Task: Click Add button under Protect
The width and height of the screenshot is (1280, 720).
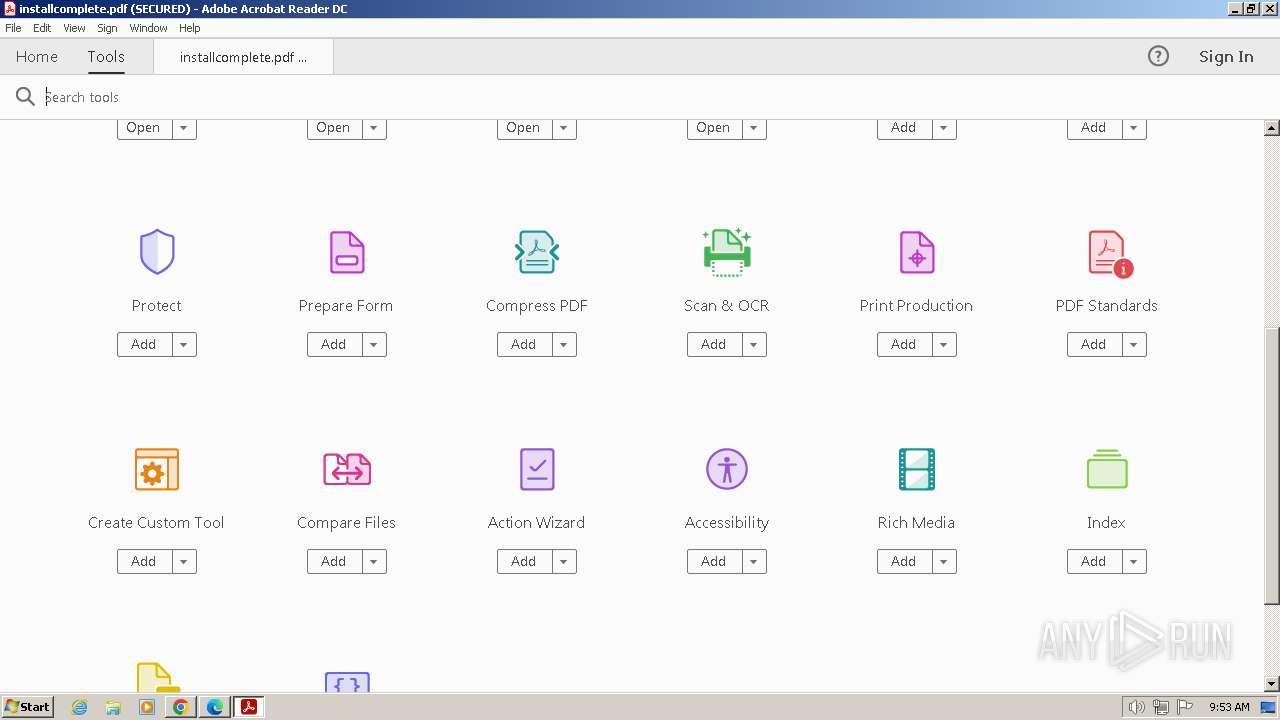Action: tap(144, 344)
